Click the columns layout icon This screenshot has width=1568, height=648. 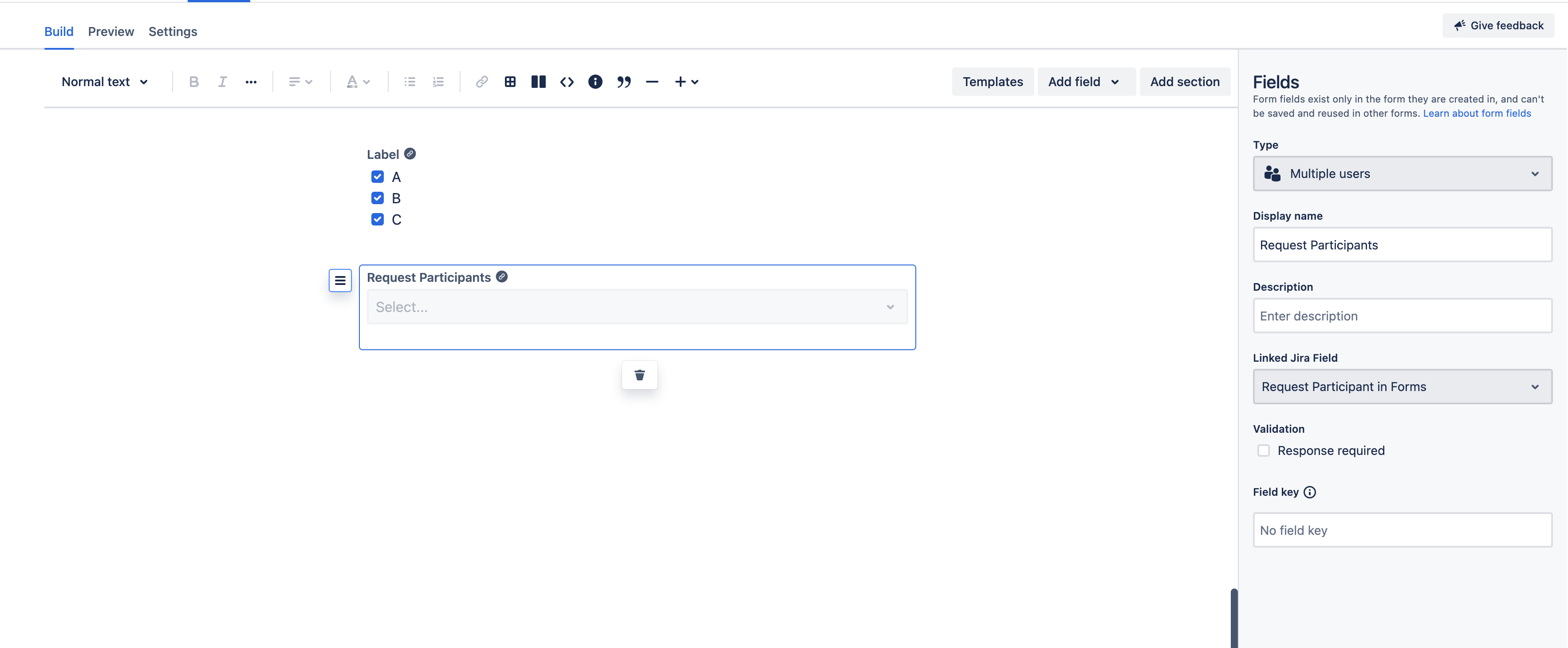tap(538, 82)
